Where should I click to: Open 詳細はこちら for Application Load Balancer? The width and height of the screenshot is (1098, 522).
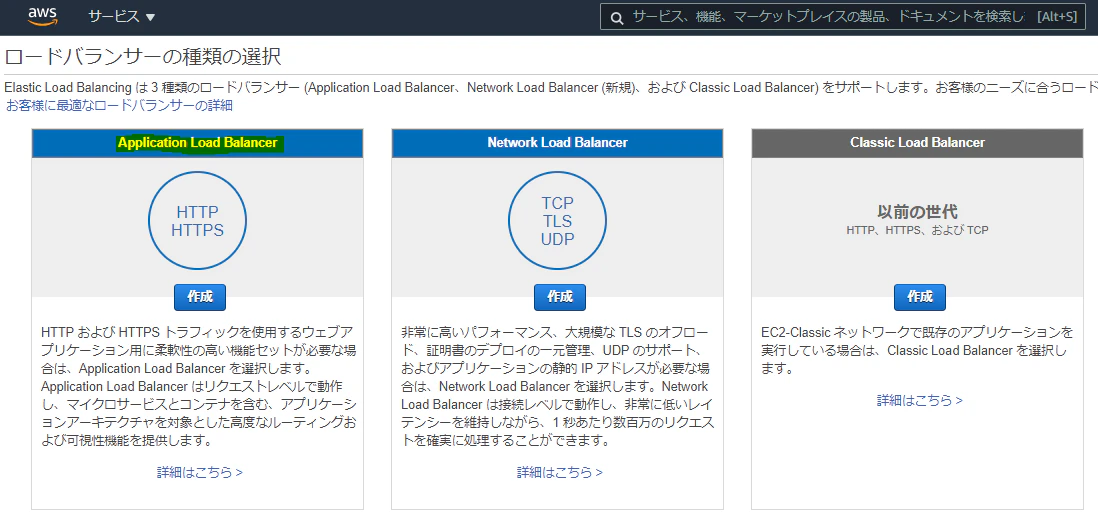200,472
